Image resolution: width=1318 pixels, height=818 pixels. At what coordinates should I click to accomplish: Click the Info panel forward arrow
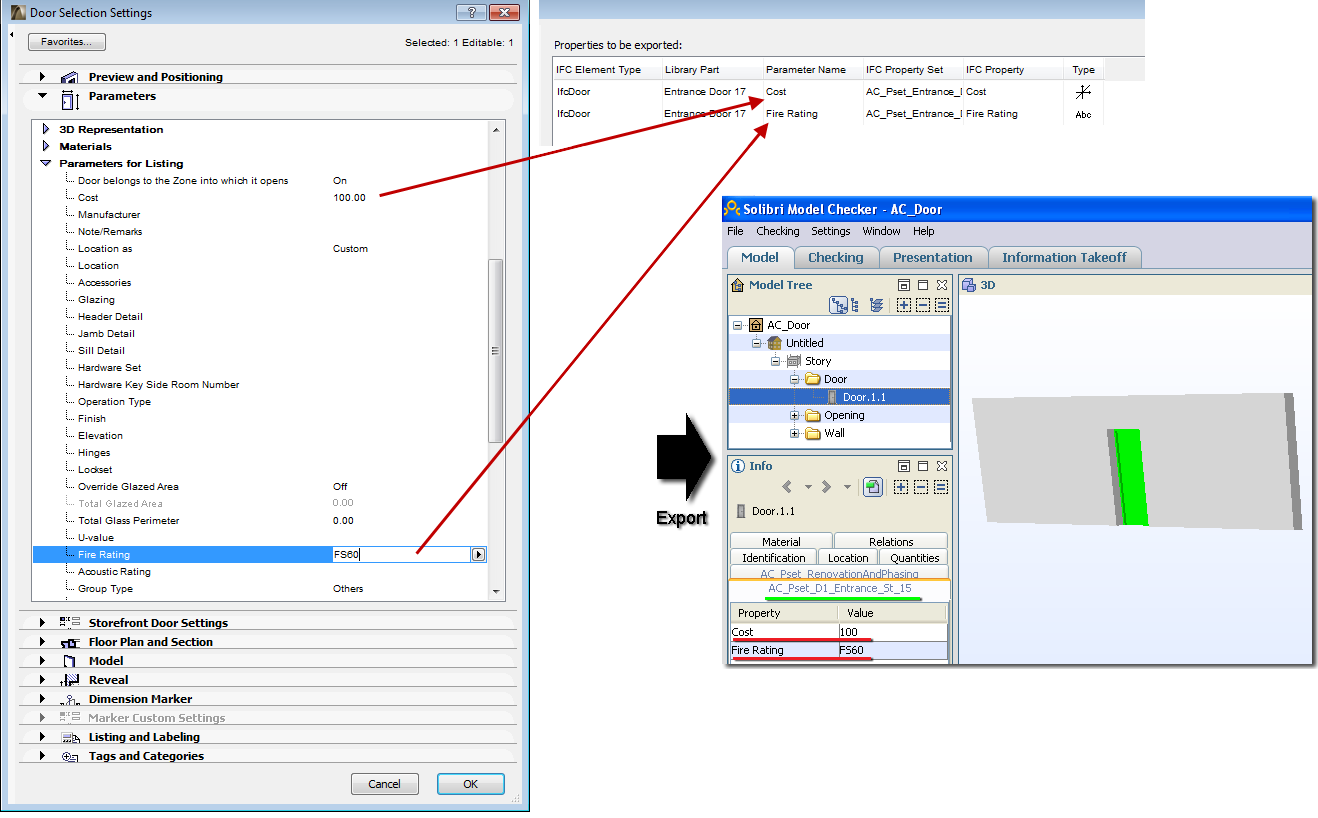826,487
